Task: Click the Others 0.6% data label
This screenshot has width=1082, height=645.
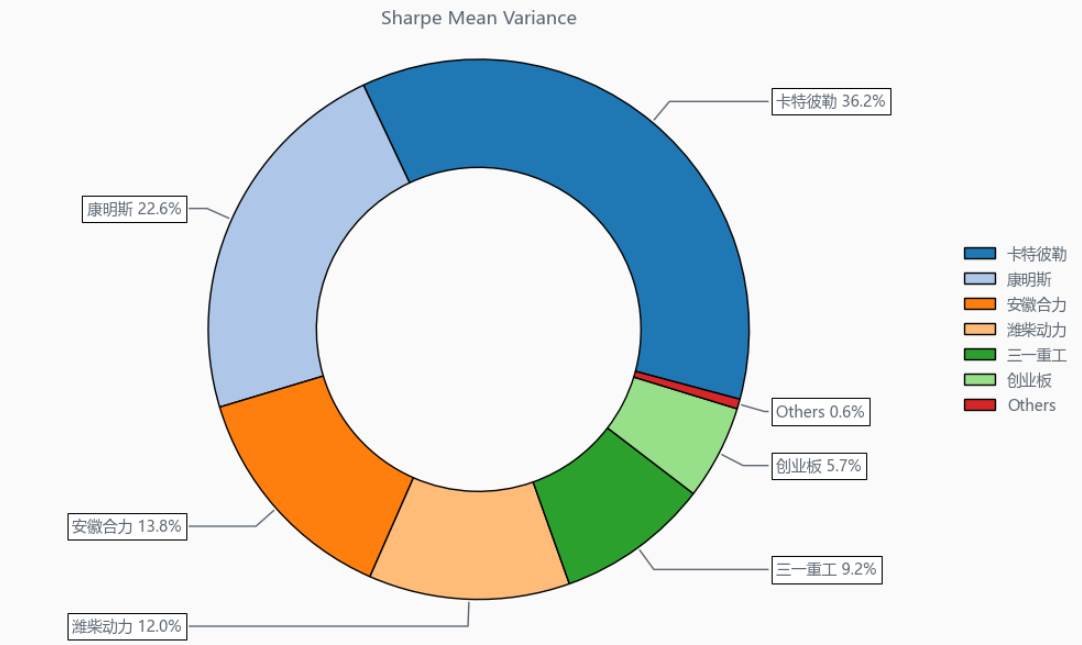Action: point(820,412)
